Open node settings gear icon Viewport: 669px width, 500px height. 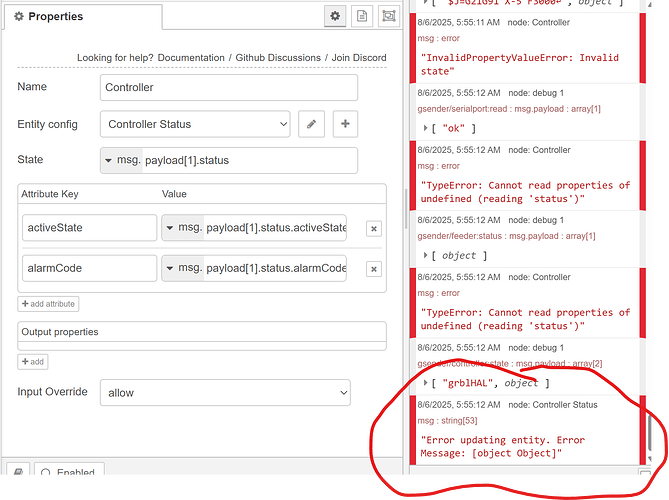pos(335,16)
